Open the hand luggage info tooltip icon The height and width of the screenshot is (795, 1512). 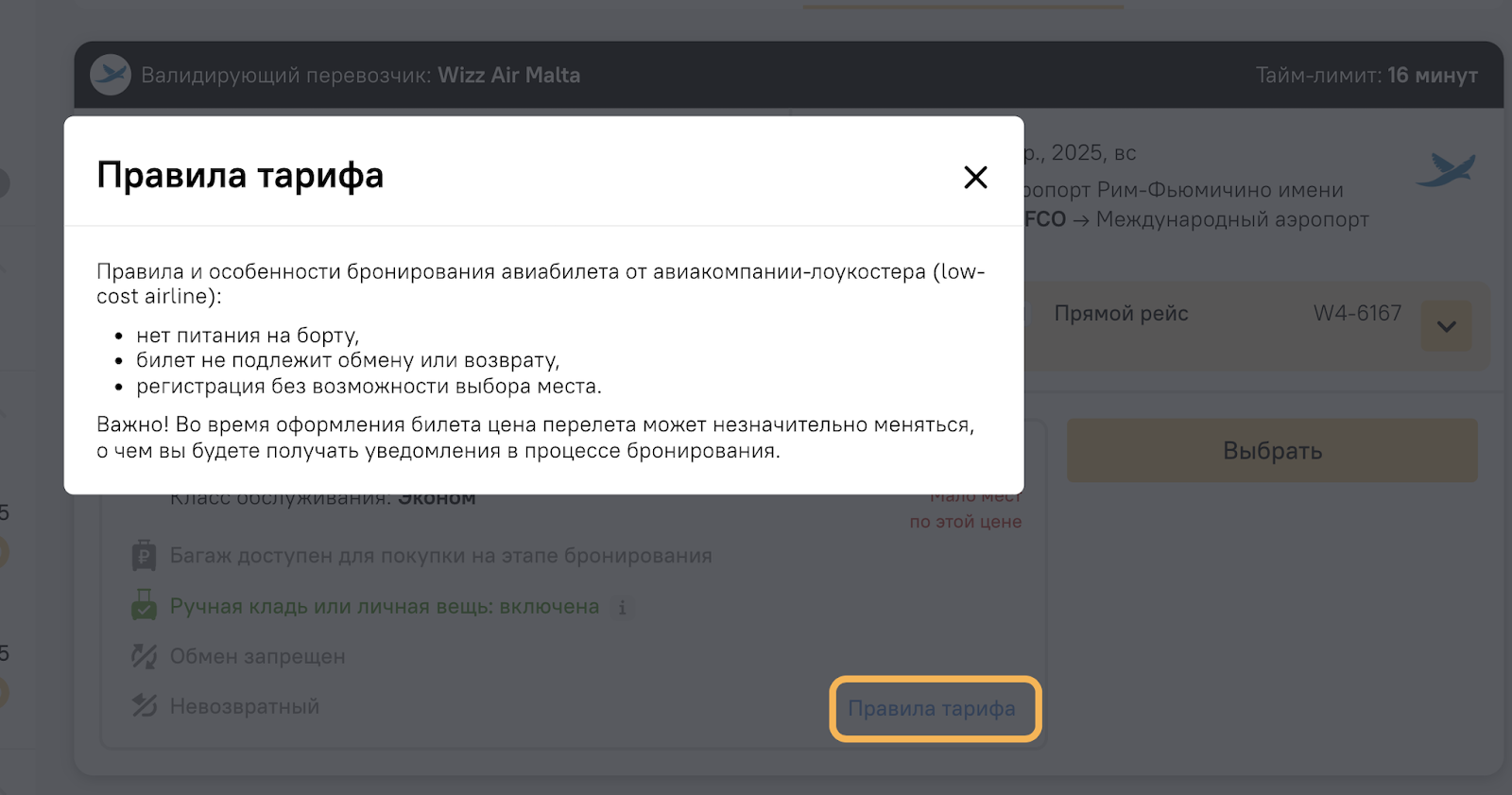point(622,608)
